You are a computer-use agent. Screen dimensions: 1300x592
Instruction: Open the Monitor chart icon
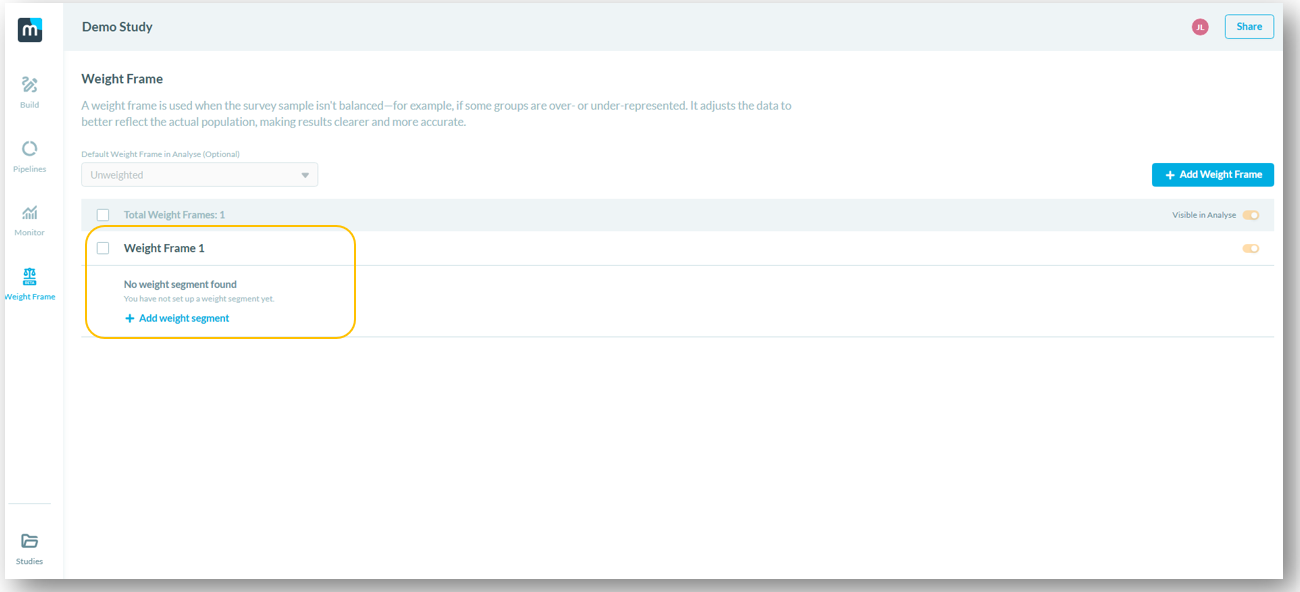(x=30, y=213)
